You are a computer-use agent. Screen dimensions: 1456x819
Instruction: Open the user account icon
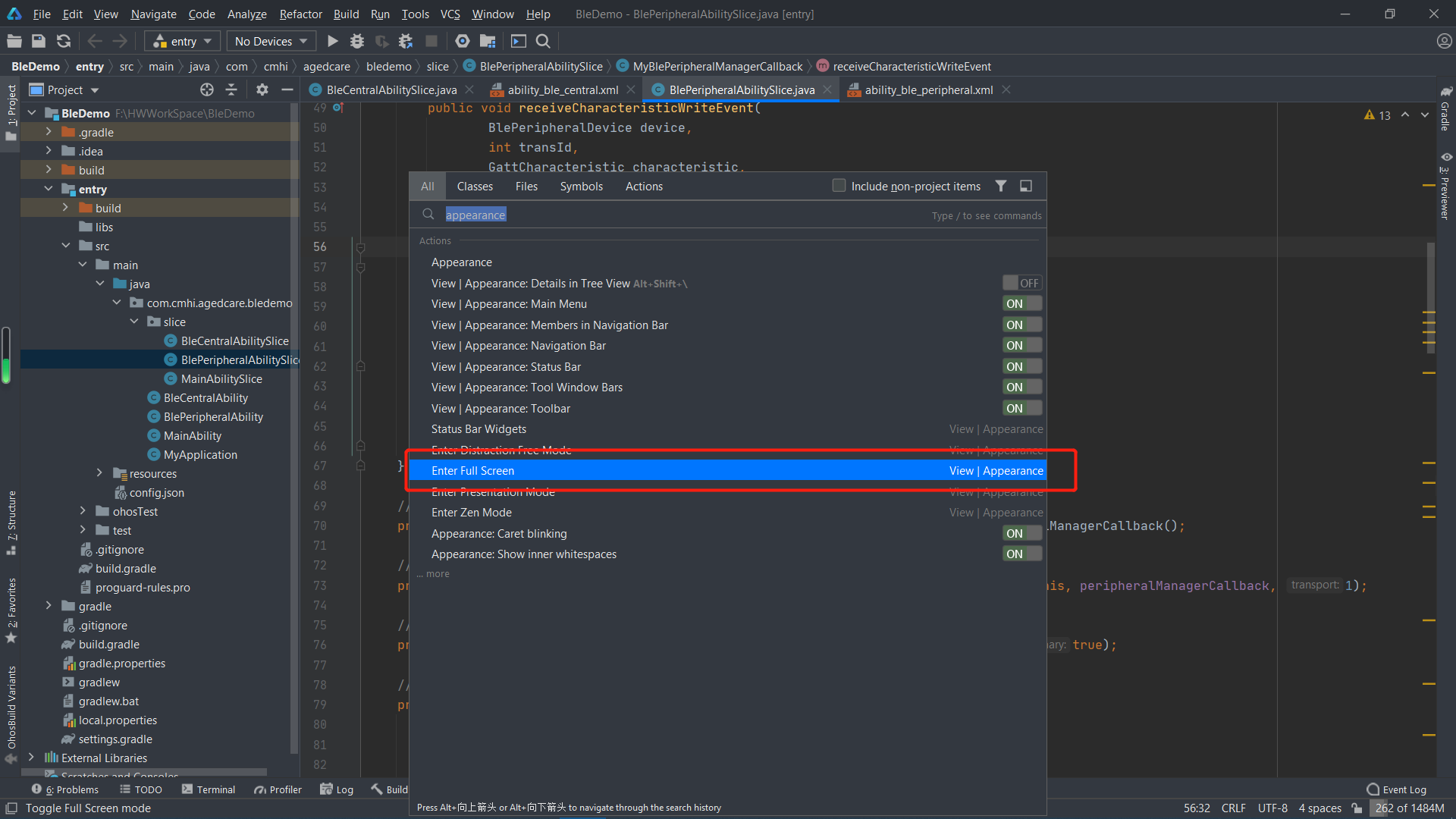(1444, 41)
